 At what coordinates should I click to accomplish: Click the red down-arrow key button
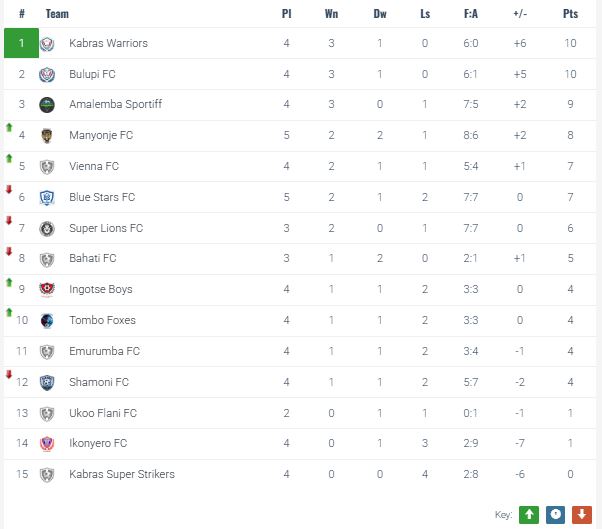coord(581,514)
